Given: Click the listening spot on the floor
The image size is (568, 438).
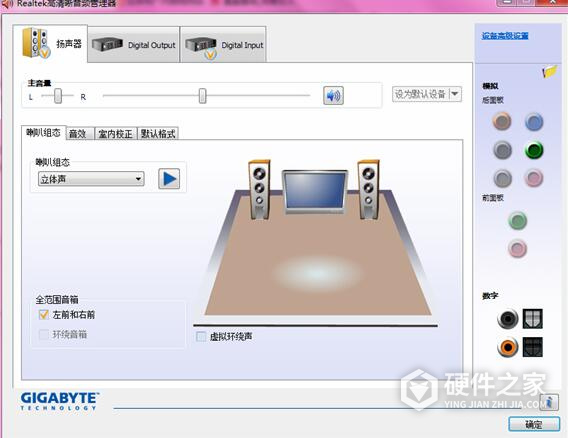Looking at the screenshot, I should coord(317,273).
